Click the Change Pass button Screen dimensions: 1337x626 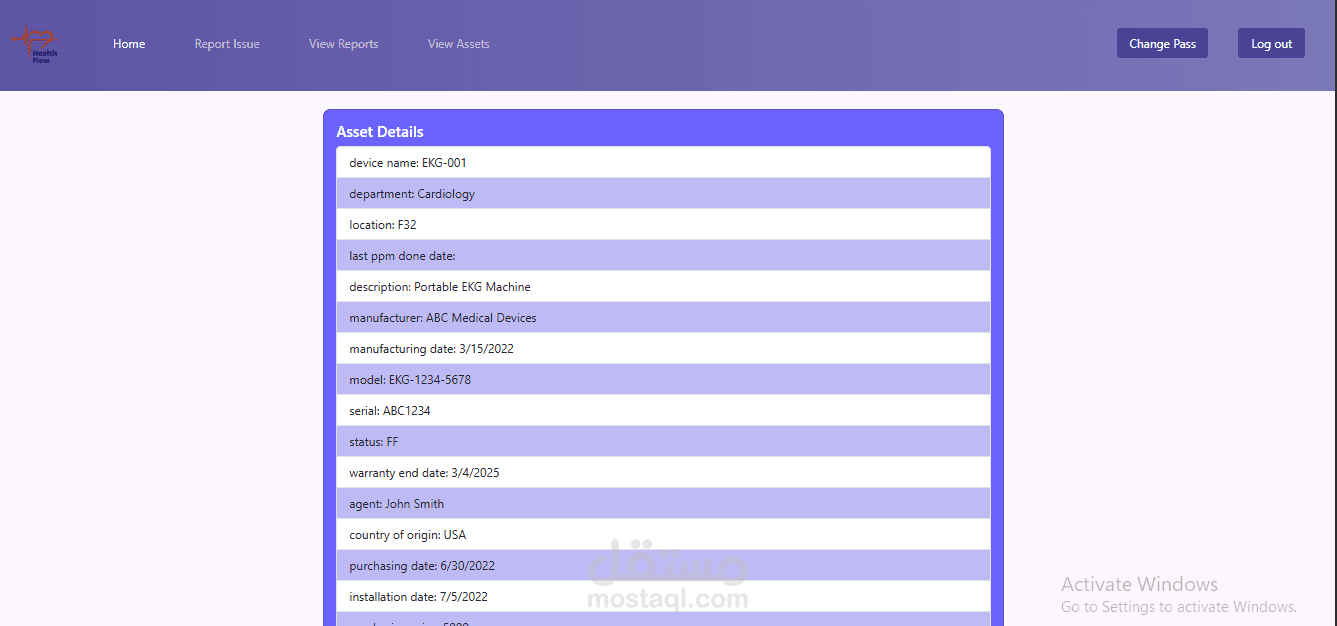tap(1162, 43)
